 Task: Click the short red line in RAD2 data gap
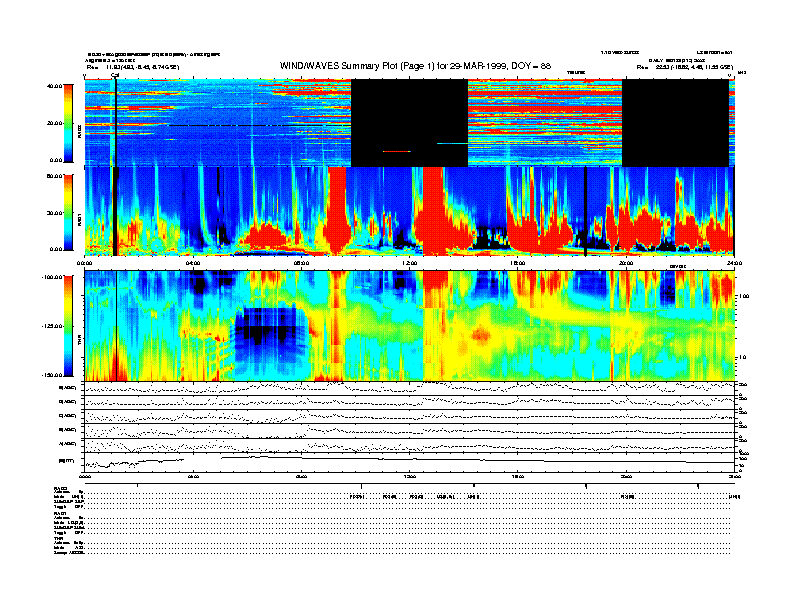click(397, 151)
